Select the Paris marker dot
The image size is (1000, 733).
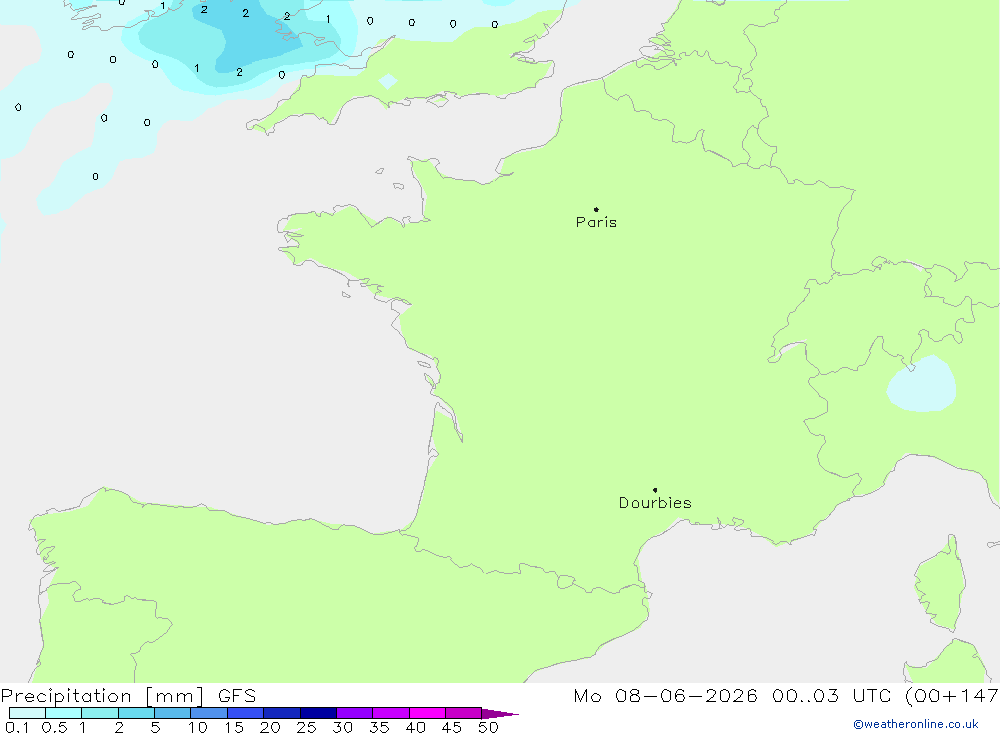click(596, 209)
